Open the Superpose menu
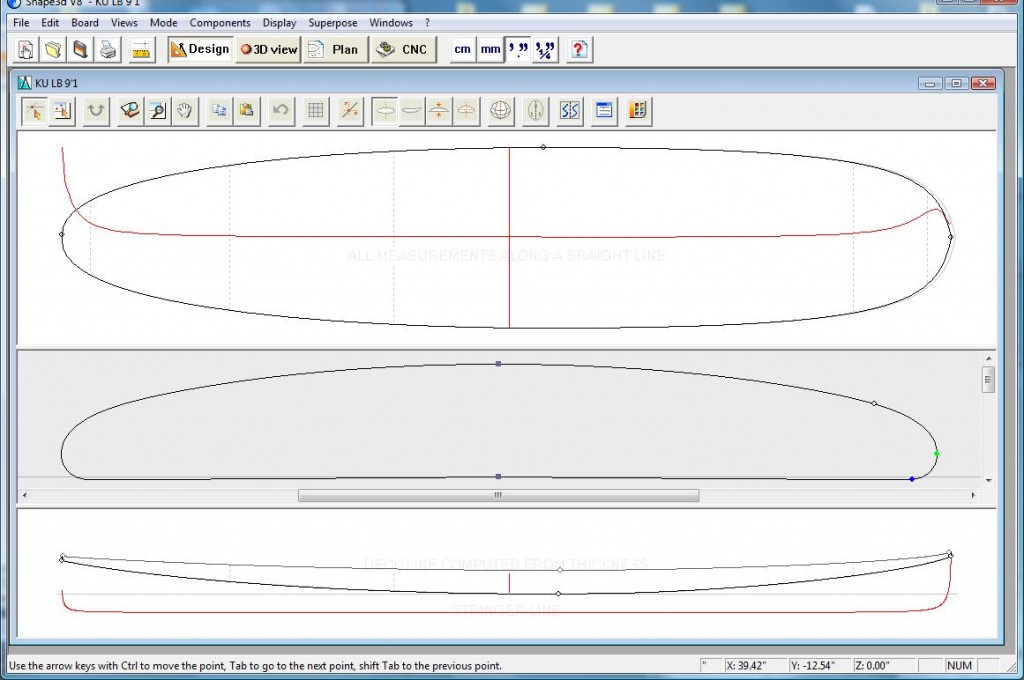The height and width of the screenshot is (680, 1024). point(332,22)
